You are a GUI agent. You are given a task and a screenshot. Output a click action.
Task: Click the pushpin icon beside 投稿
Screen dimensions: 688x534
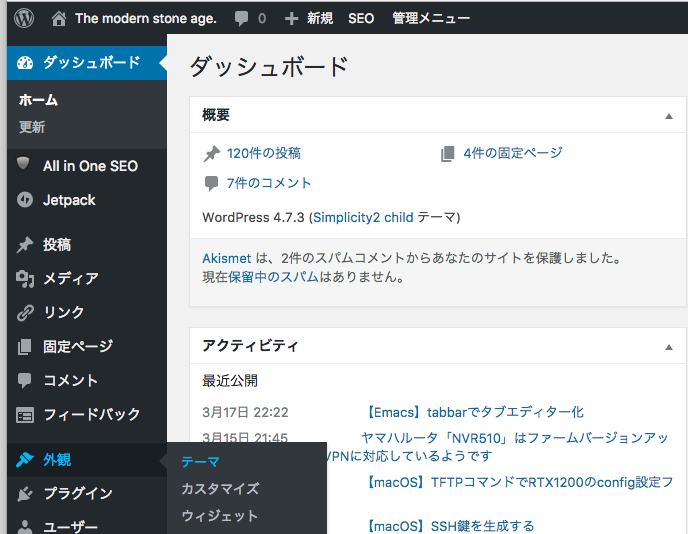pyautogui.click(x=25, y=245)
